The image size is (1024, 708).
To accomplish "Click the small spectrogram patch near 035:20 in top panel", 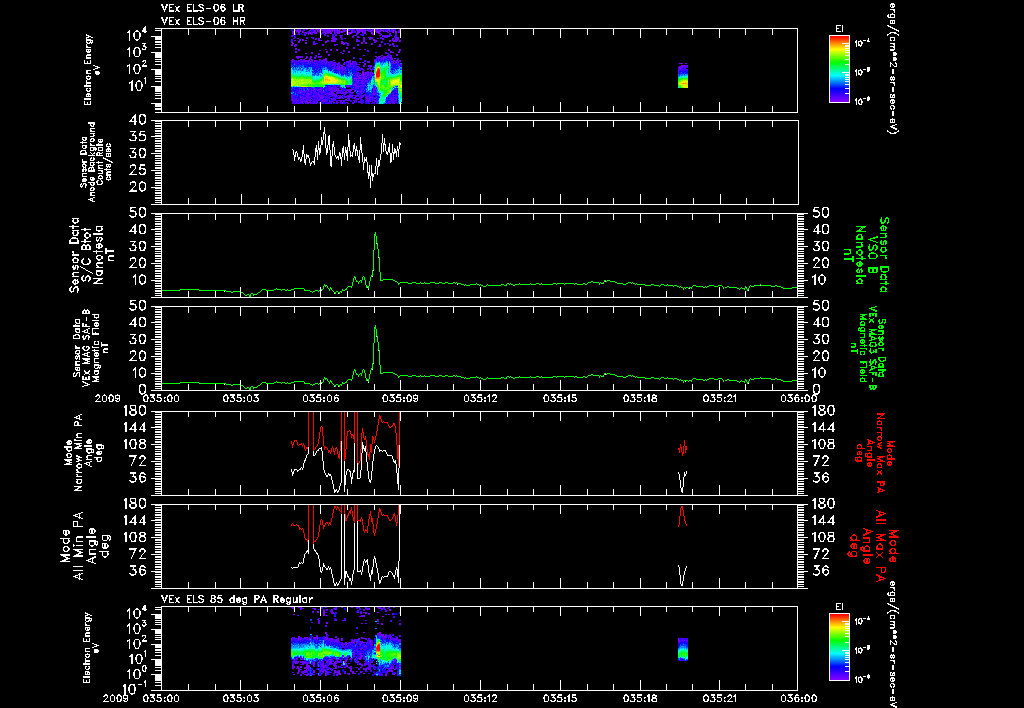I will pyautogui.click(x=682, y=76).
